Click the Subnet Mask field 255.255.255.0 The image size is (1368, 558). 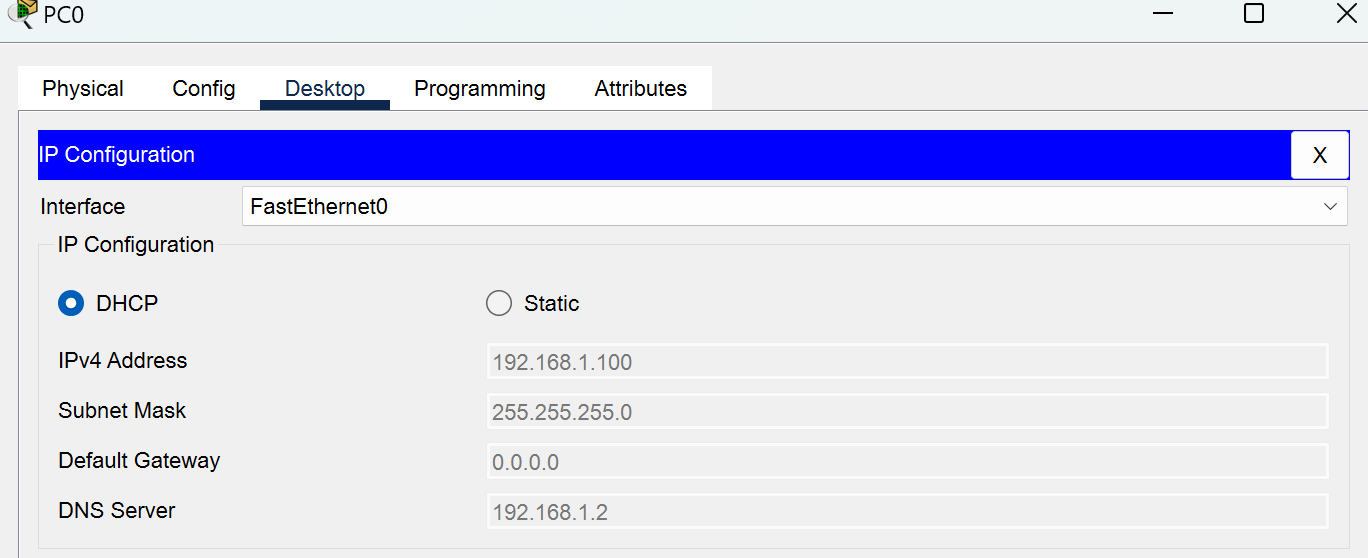[x=908, y=411]
